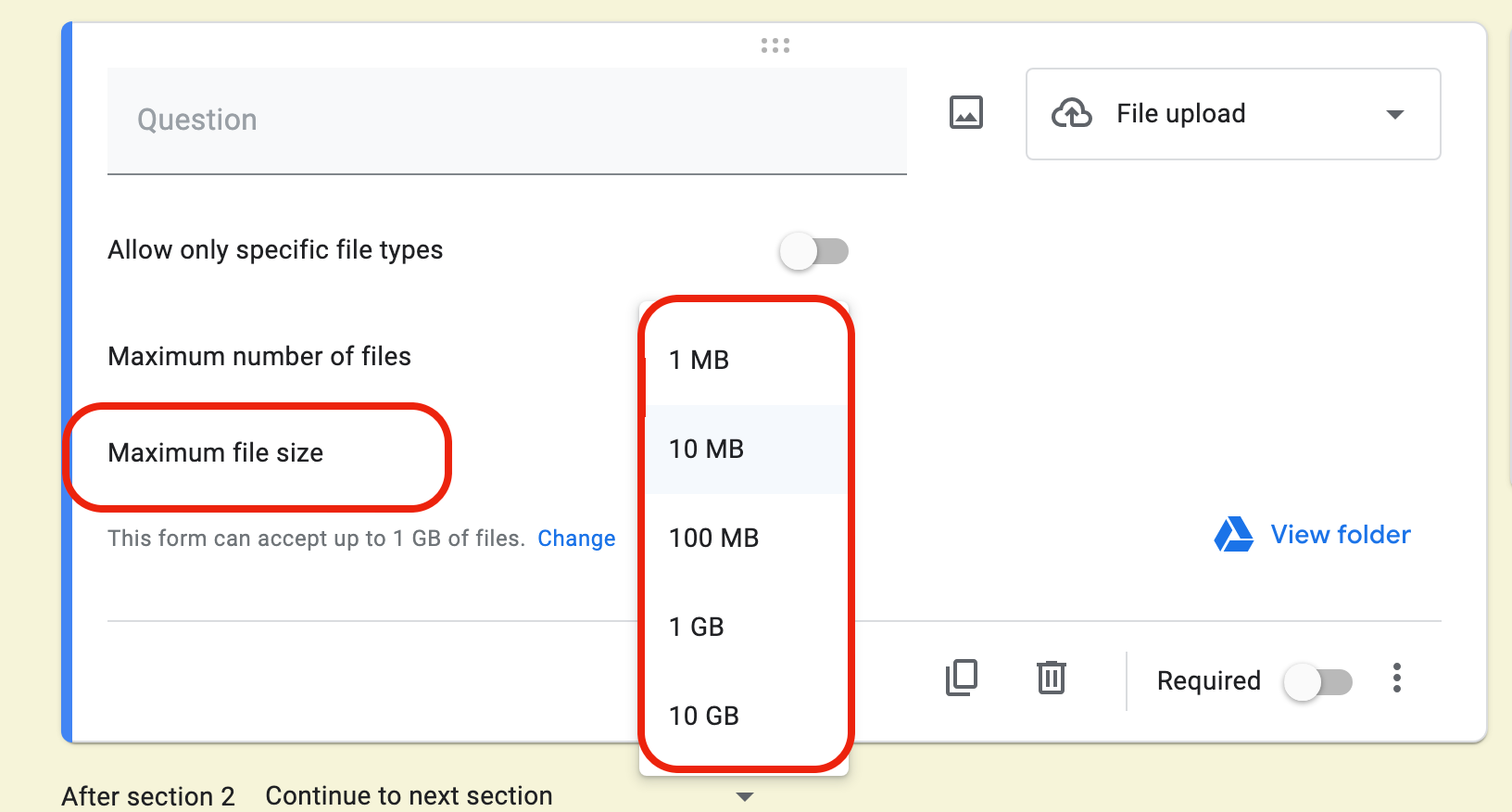Select Continue to next section option
Viewport: 1512px width, 812px height.
pyautogui.click(x=409, y=796)
